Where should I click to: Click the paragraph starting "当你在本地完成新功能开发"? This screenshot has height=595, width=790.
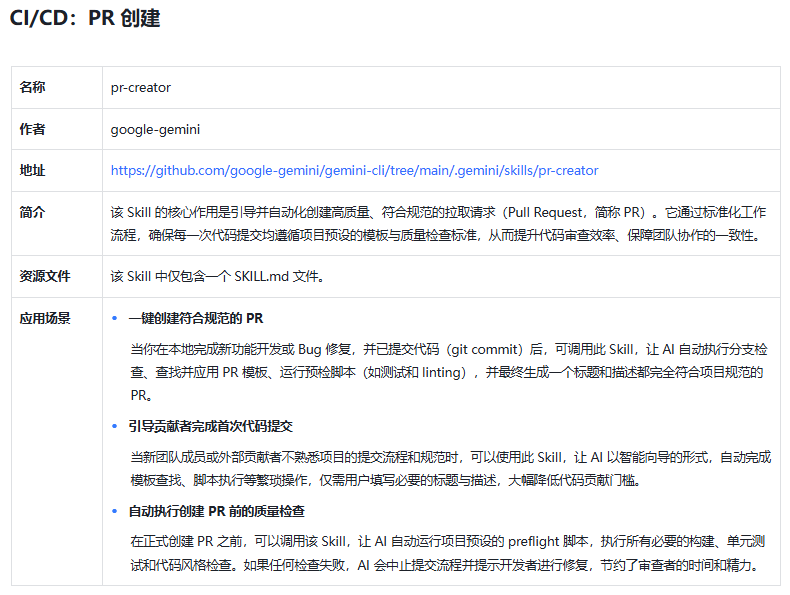point(449,372)
